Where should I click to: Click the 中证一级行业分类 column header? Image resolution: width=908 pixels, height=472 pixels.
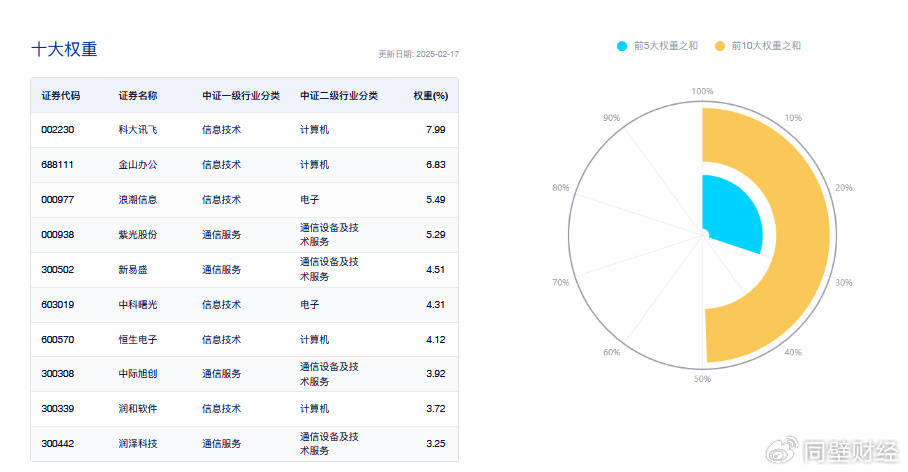(x=241, y=96)
